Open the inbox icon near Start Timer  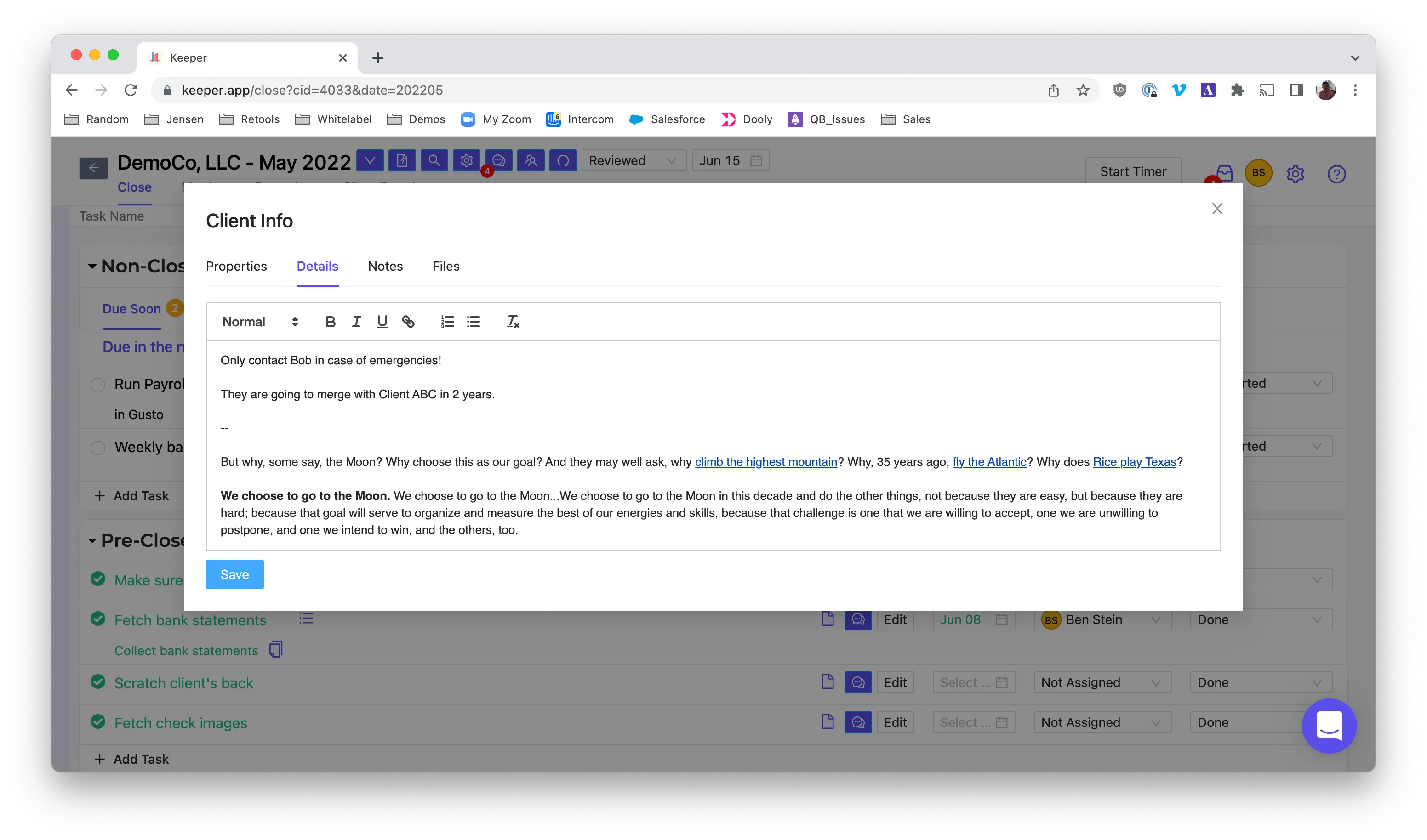tap(1224, 173)
